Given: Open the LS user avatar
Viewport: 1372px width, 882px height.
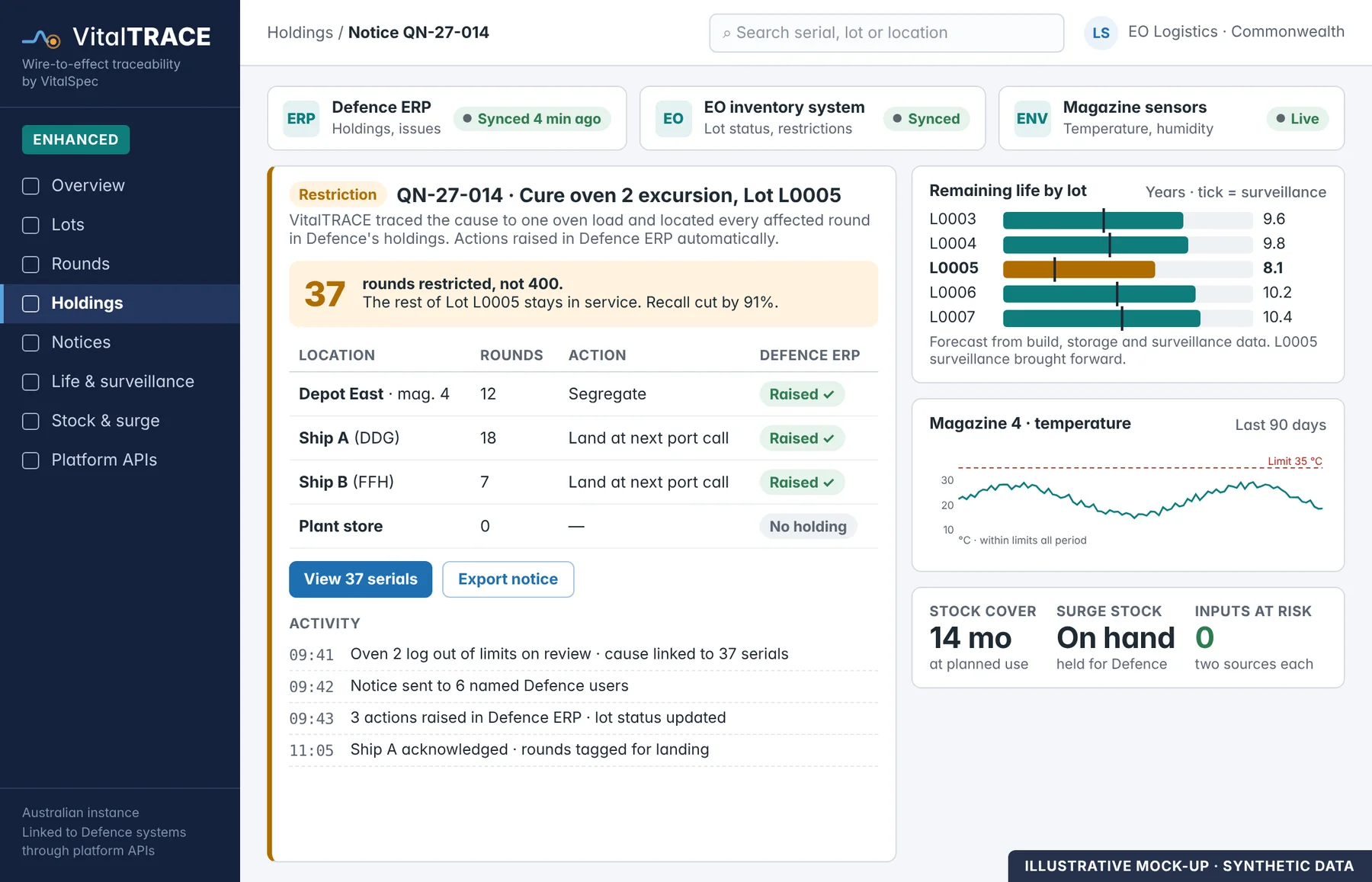Looking at the screenshot, I should [x=1101, y=33].
